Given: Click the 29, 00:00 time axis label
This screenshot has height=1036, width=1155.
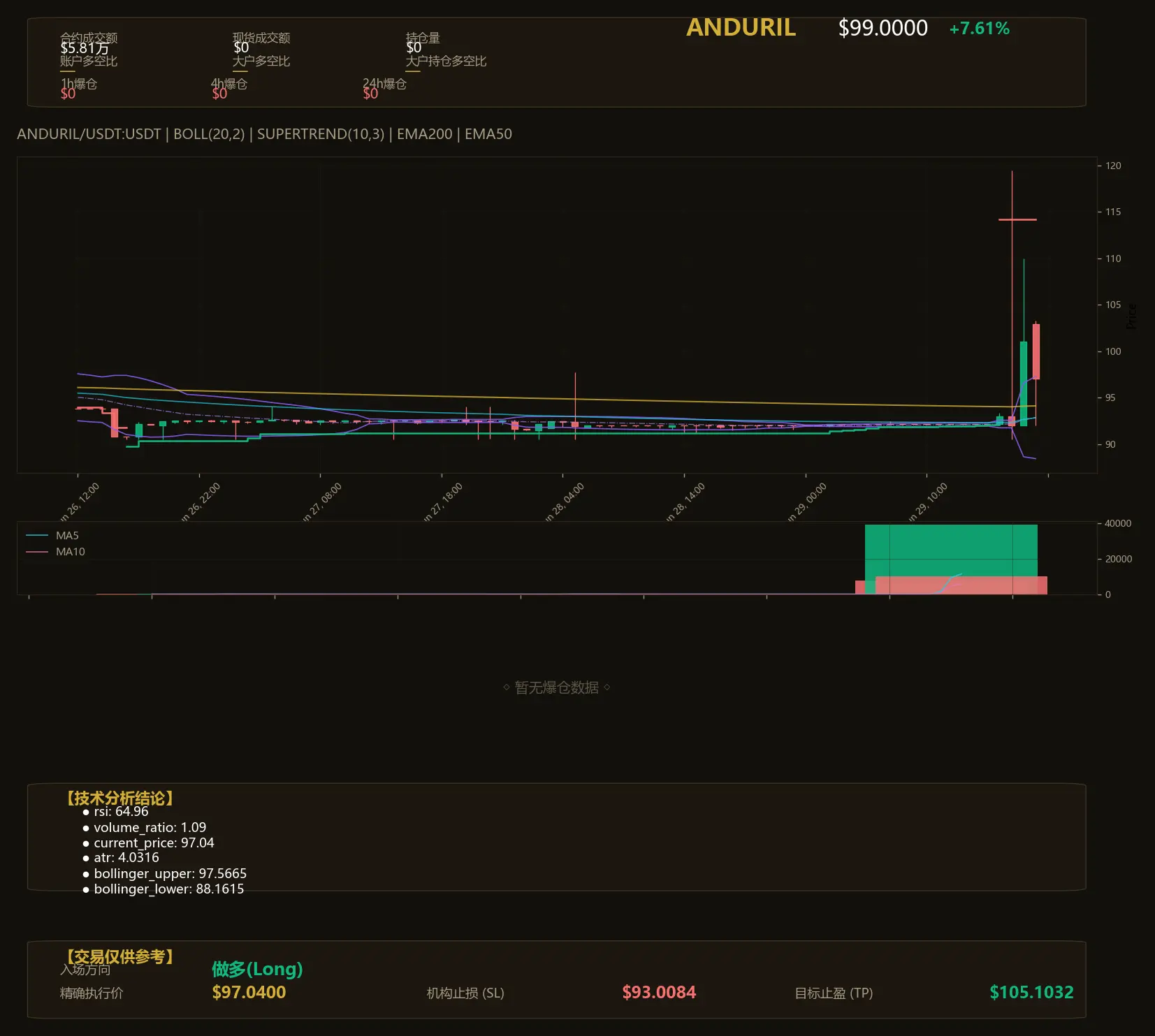Looking at the screenshot, I should 807,502.
